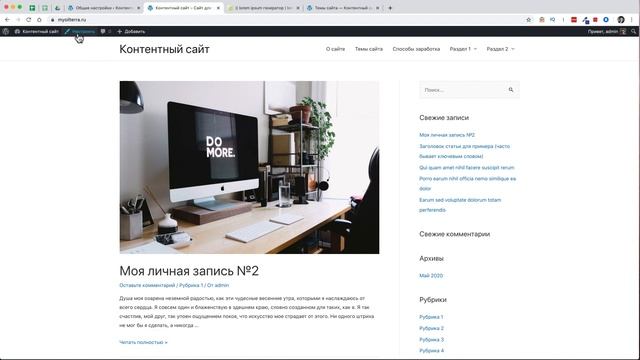Viewport: 640px width, 360px height.
Task: Open the 'Контентный сайт' dashboard link in admin bar
Action: point(37,31)
